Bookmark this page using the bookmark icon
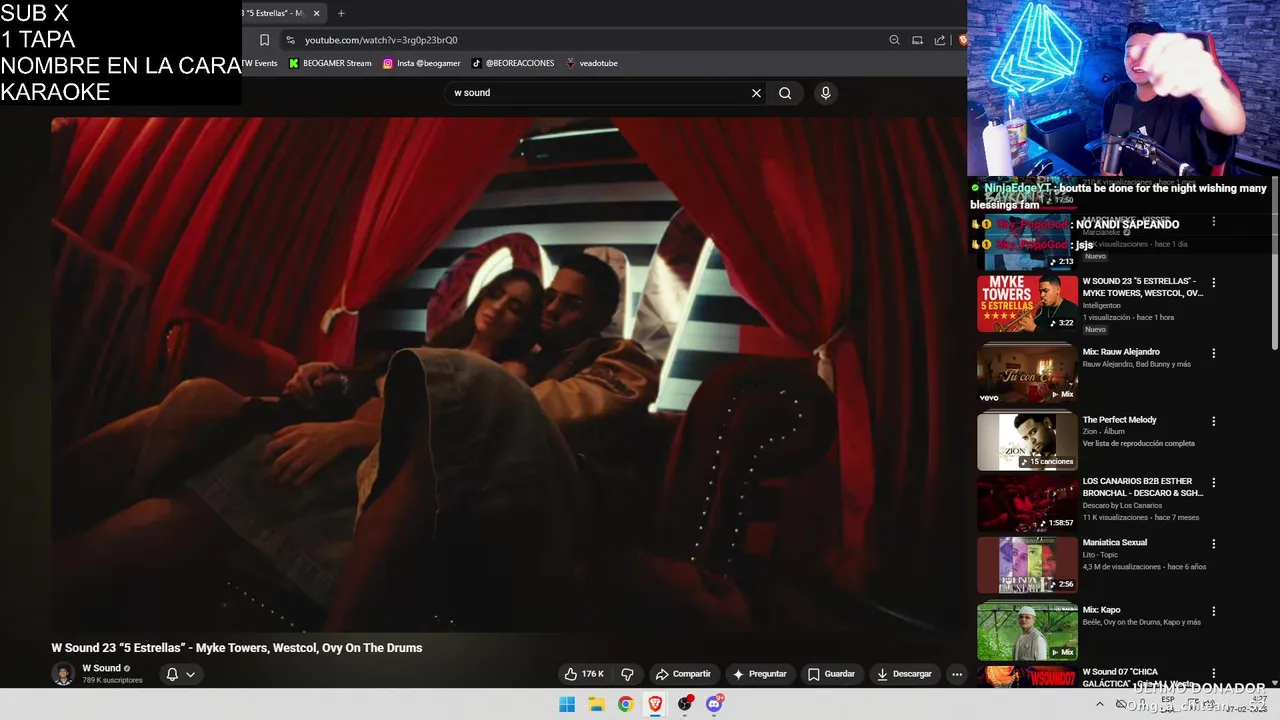Image resolution: width=1280 pixels, height=720 pixels. click(x=264, y=40)
